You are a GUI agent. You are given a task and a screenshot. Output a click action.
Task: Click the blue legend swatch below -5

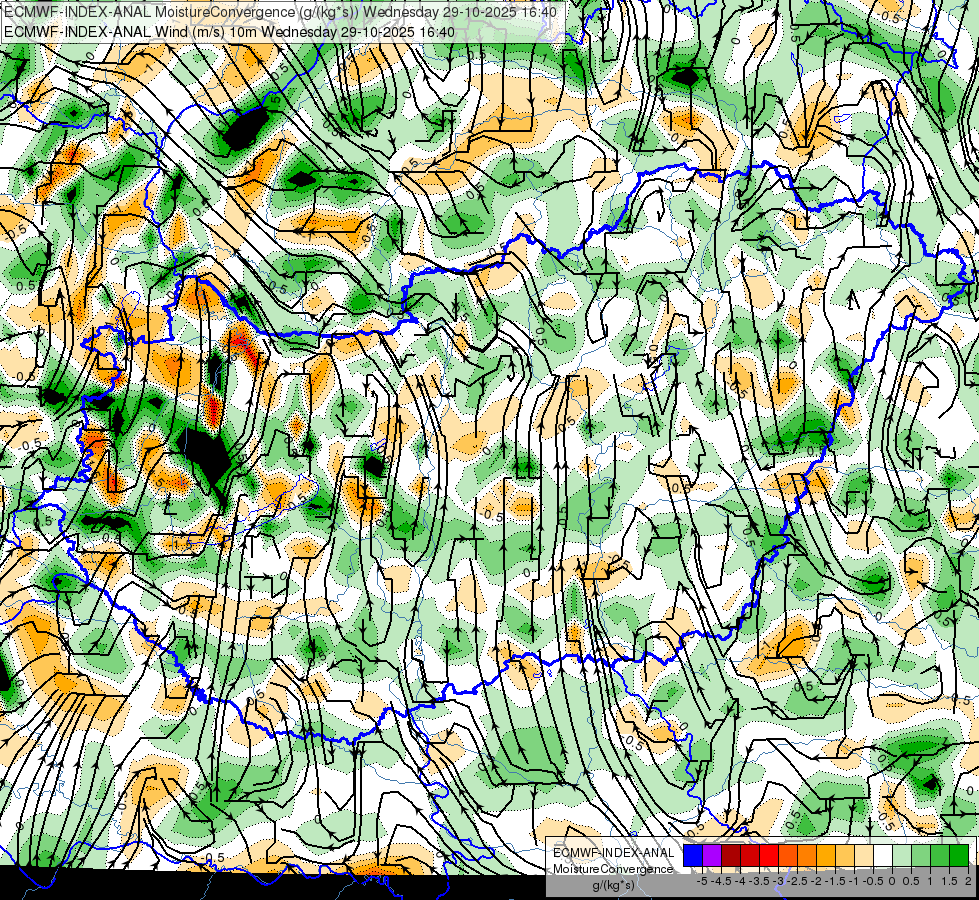[693, 856]
